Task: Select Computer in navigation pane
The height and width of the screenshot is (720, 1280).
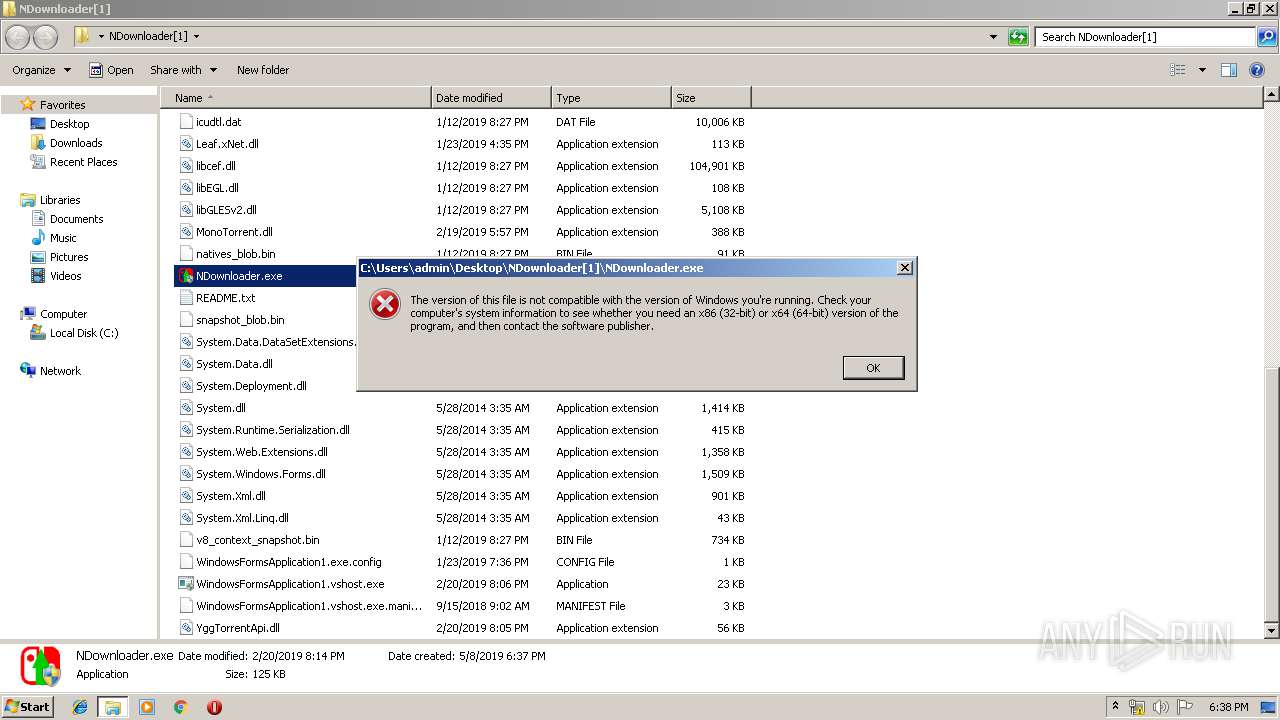Action: 63,314
